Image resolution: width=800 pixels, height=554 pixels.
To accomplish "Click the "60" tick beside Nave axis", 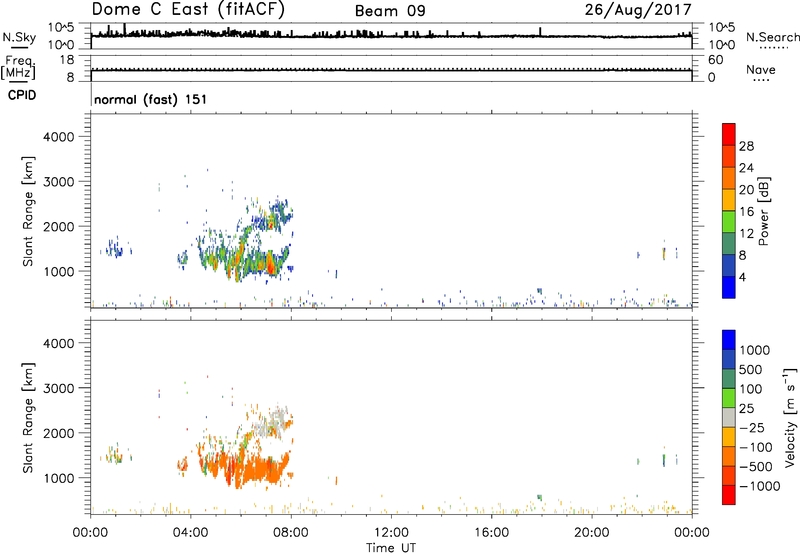I will point(715,60).
